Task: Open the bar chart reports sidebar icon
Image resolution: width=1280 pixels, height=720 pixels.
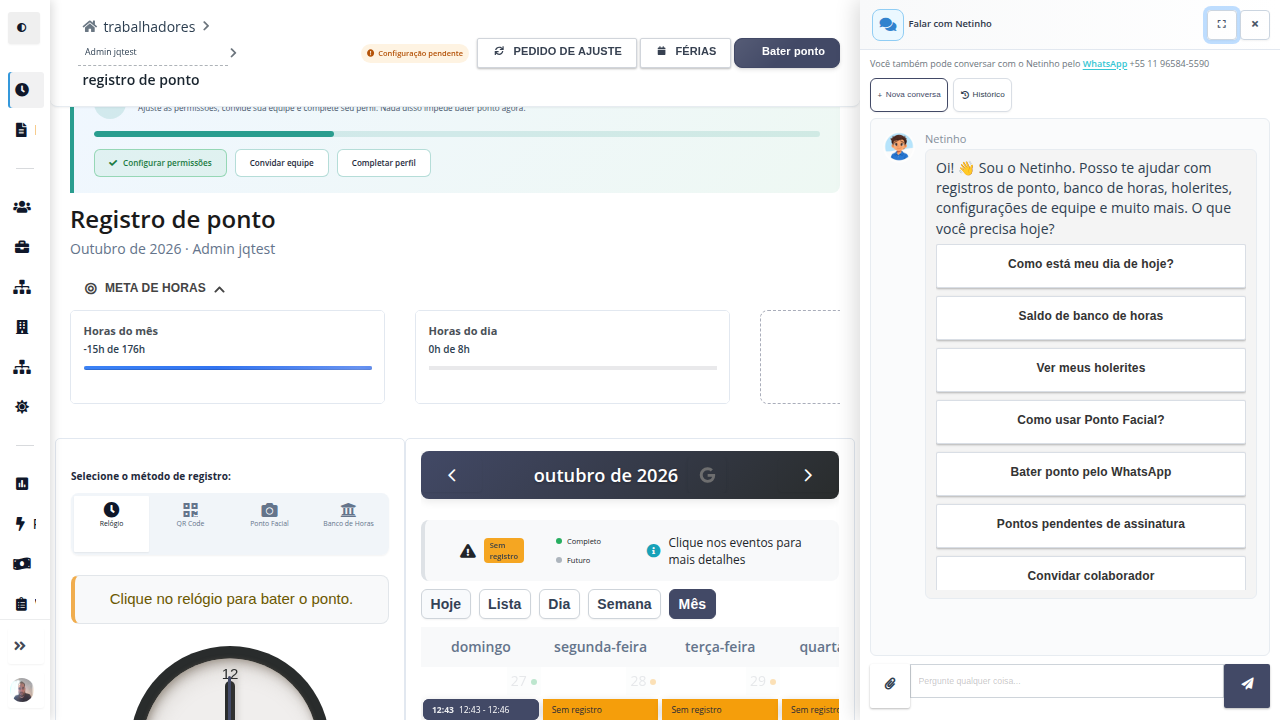Action: (22, 484)
